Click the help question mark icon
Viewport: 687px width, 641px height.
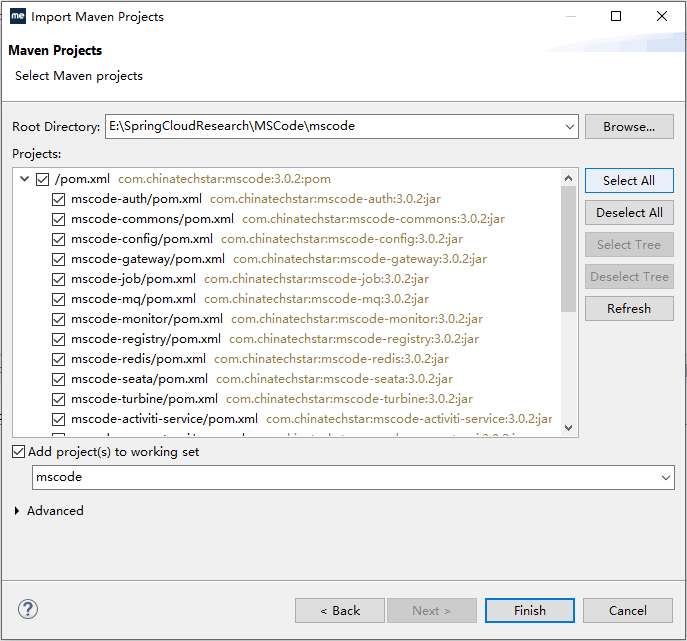[x=28, y=609]
